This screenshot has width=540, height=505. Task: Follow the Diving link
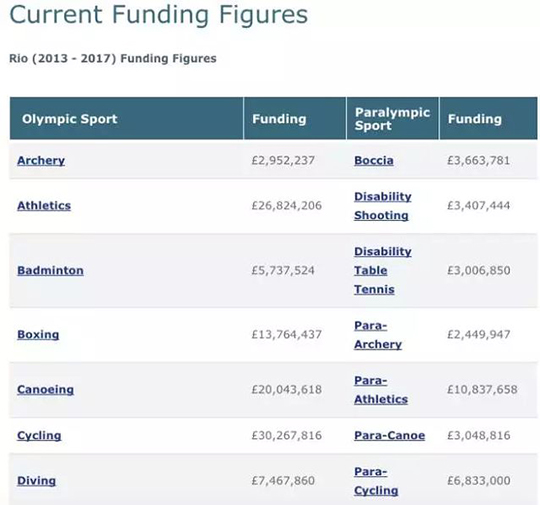pyautogui.click(x=37, y=481)
